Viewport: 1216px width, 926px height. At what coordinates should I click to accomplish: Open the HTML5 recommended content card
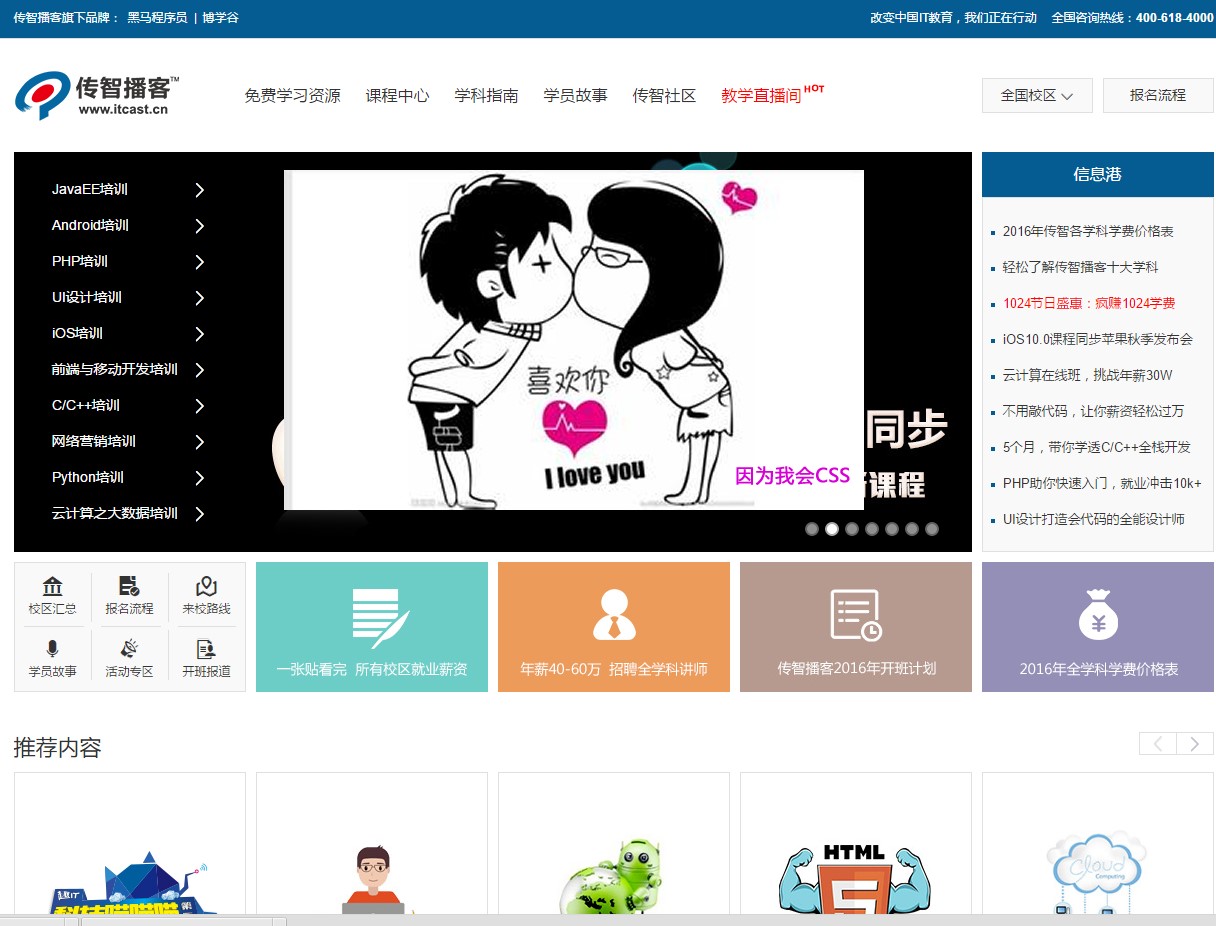[x=856, y=843]
